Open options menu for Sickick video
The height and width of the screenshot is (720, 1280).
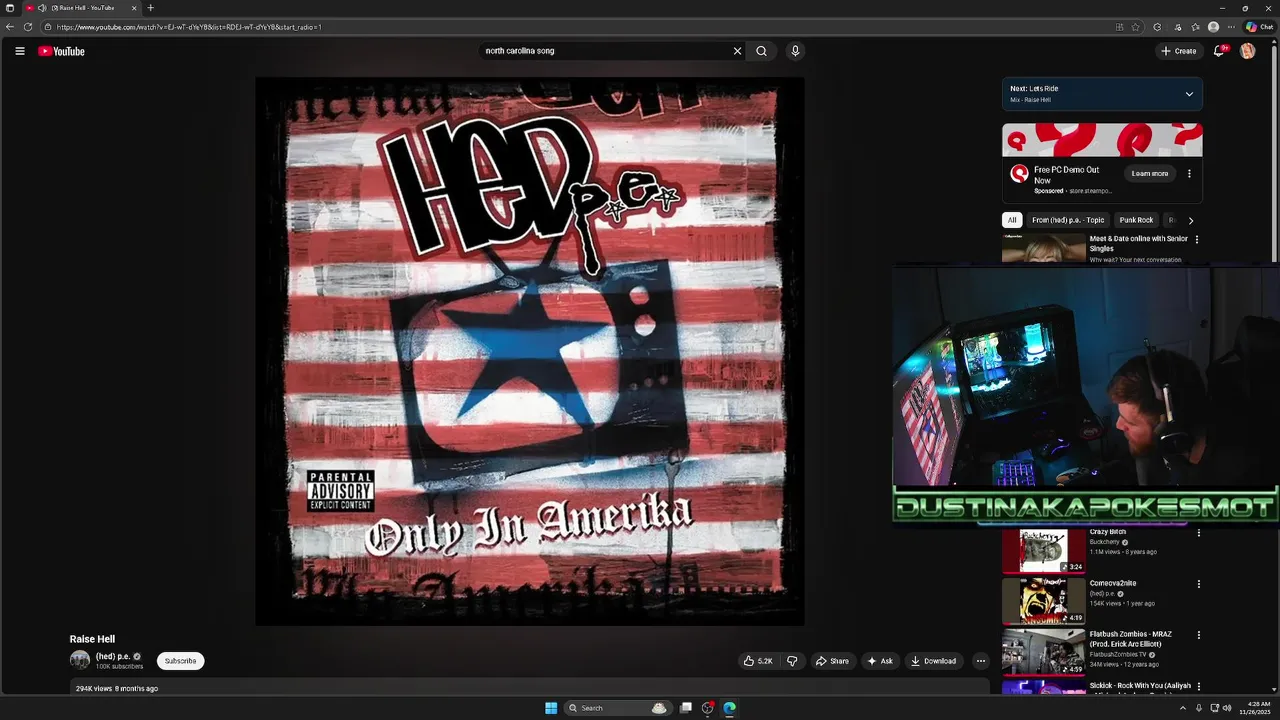pyautogui.click(x=1198, y=686)
